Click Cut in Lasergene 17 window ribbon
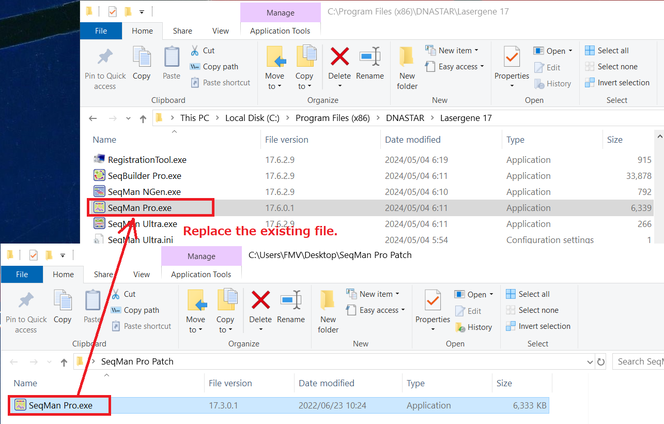The height and width of the screenshot is (424, 664). click(203, 50)
